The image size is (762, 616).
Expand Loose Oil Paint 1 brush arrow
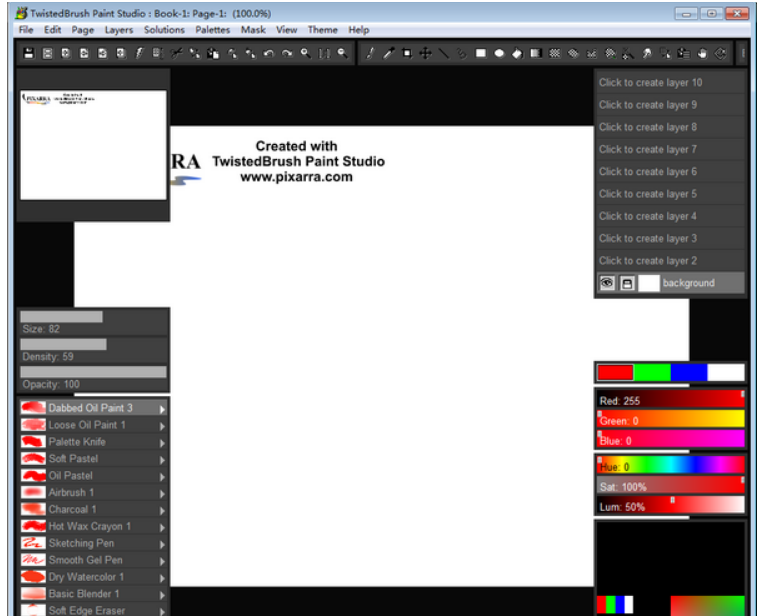tap(162, 426)
